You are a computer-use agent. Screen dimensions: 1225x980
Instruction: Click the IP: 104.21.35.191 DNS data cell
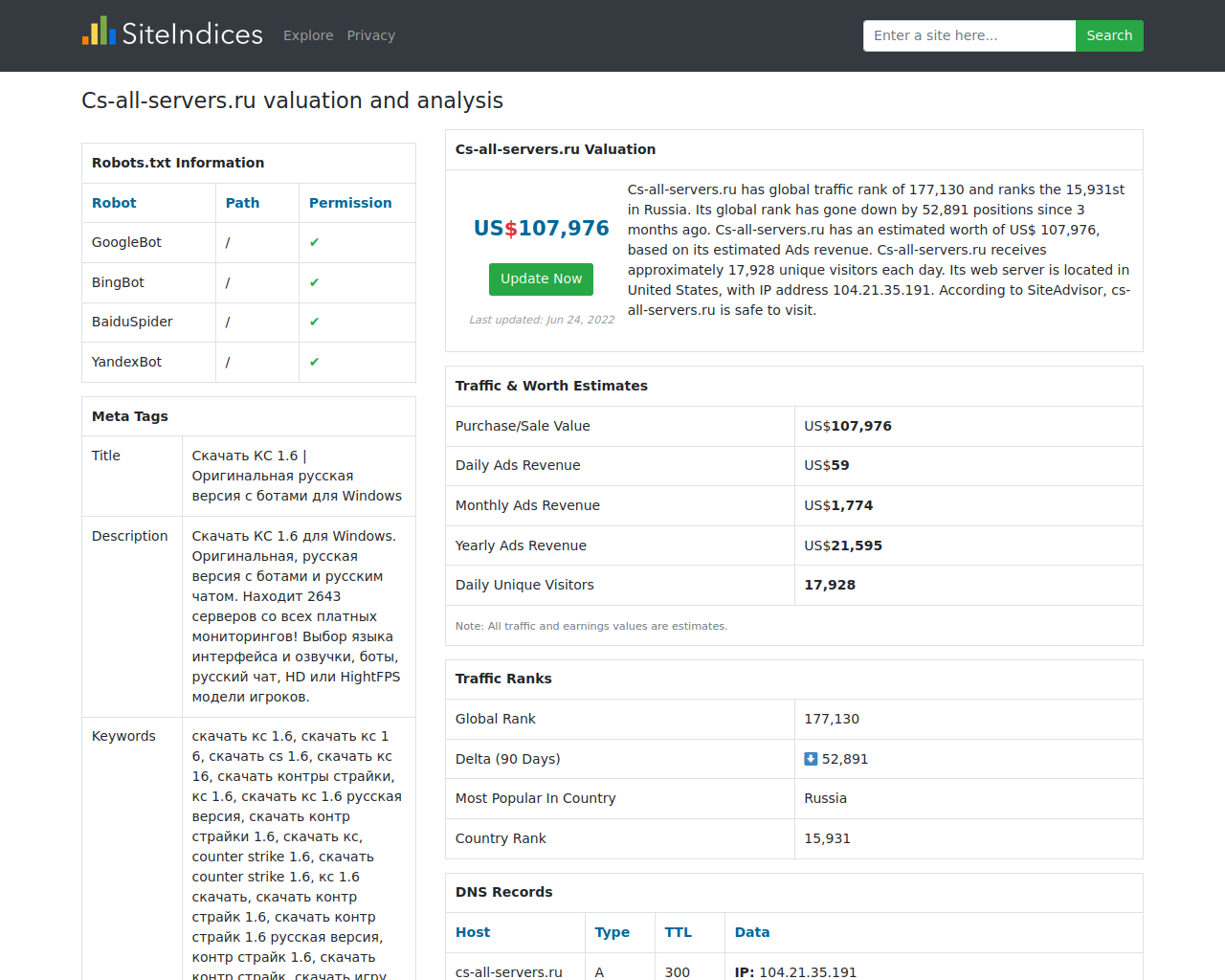pyautogui.click(x=796, y=971)
